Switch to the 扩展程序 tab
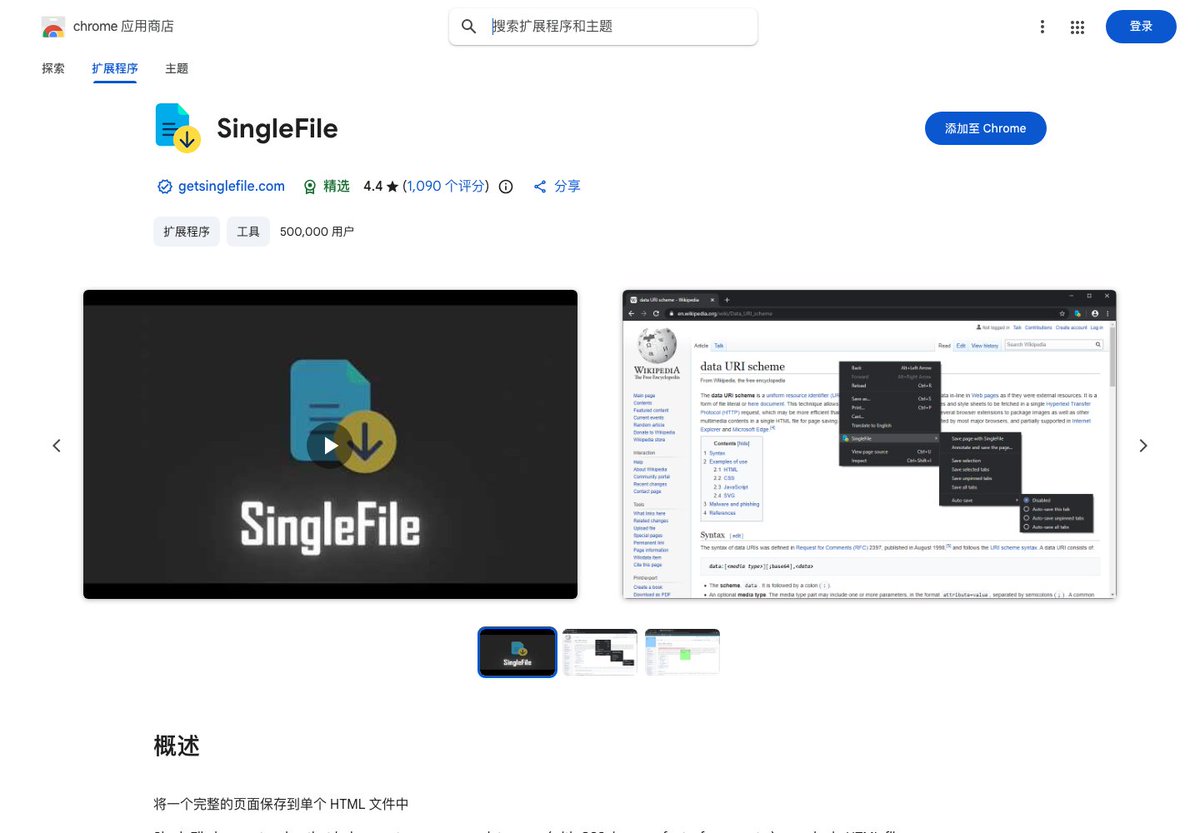The width and height of the screenshot is (1200, 833). tap(115, 69)
